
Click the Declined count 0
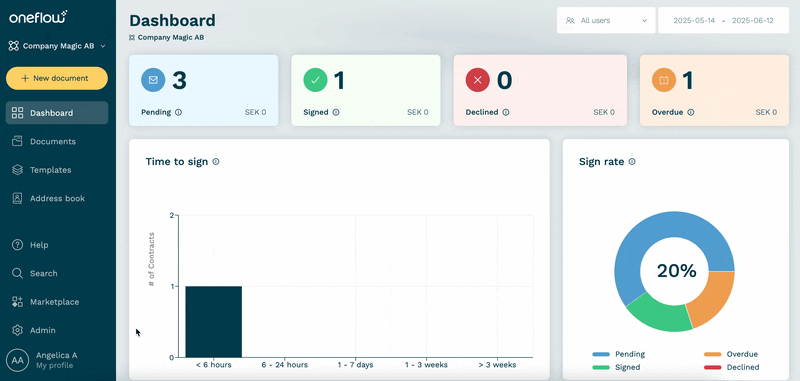point(505,80)
